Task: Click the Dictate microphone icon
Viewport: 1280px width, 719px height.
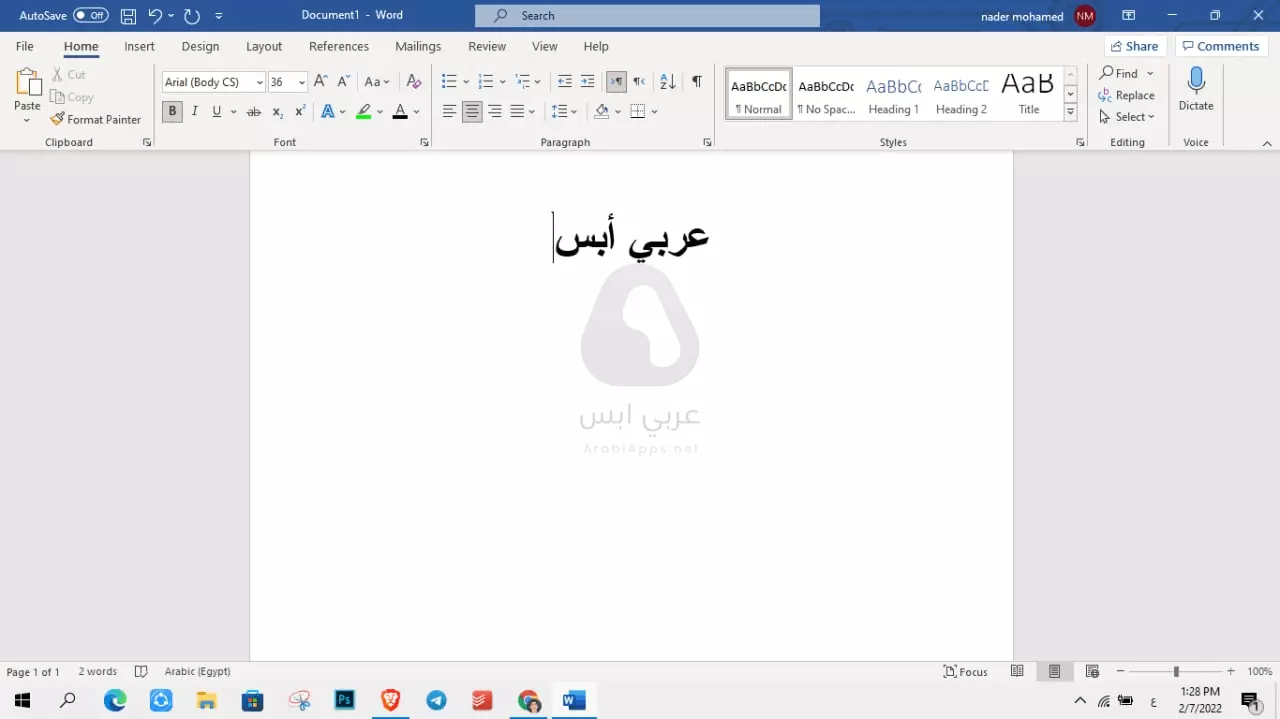Action: pyautogui.click(x=1196, y=90)
